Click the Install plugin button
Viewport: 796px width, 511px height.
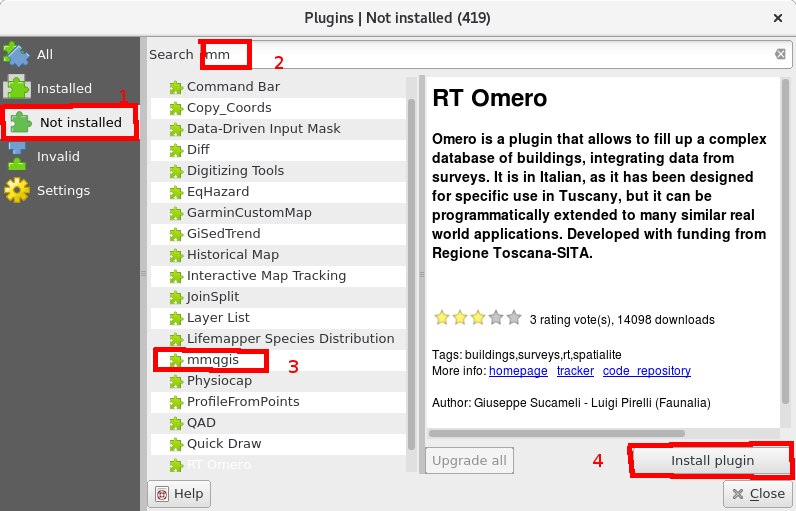(x=712, y=461)
